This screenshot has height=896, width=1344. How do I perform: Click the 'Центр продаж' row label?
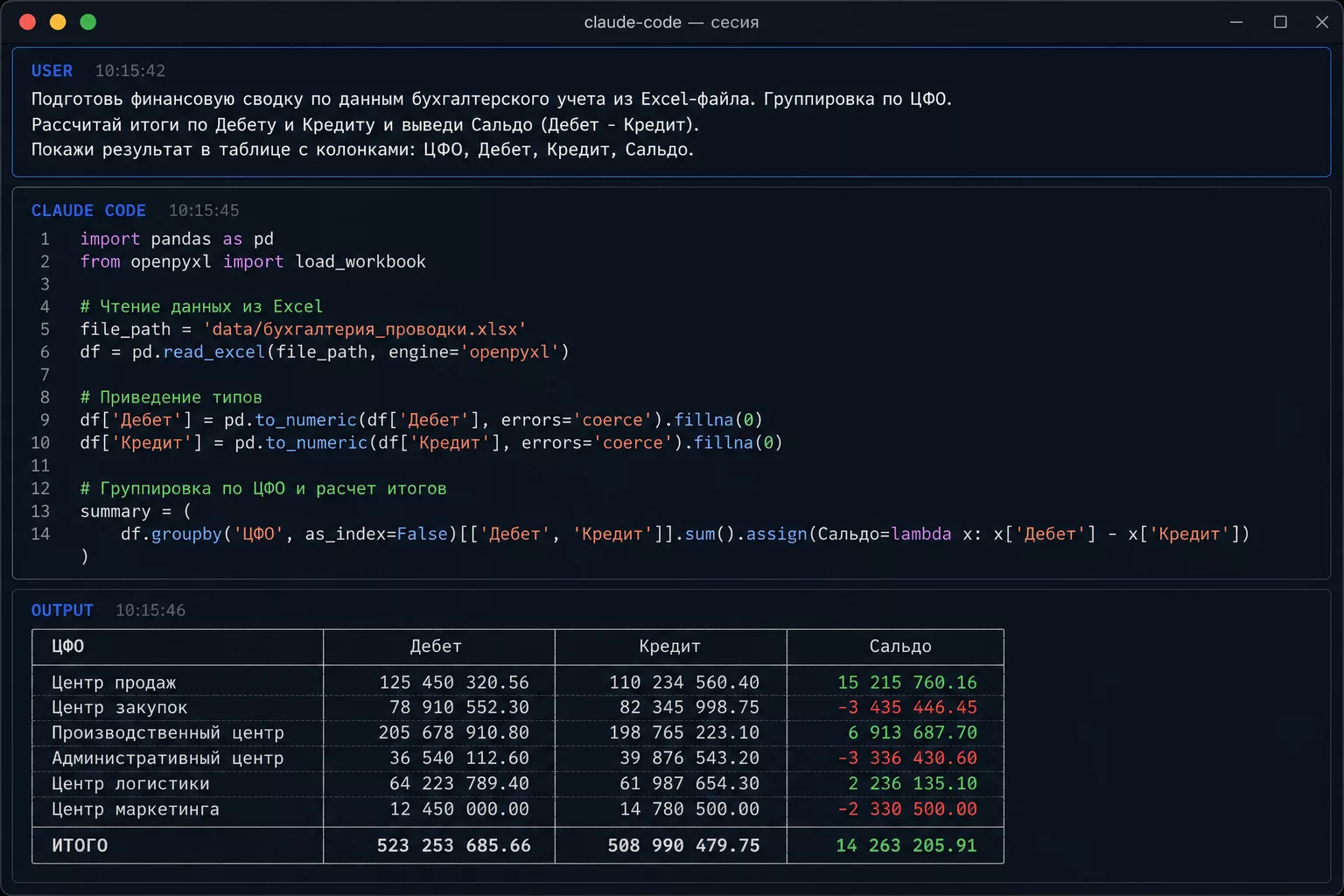(x=114, y=683)
